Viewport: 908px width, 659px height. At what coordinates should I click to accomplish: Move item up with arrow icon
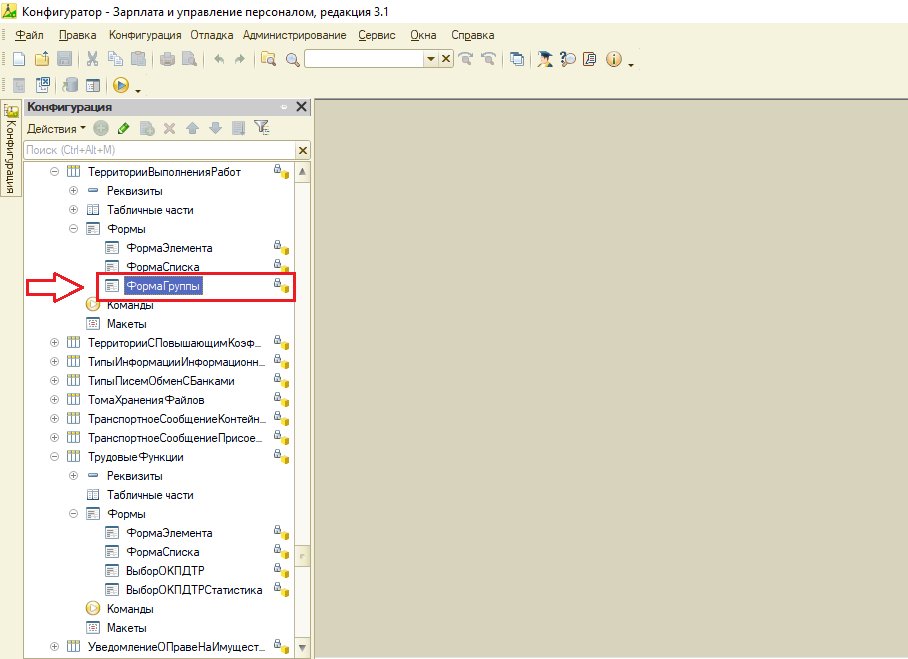pyautogui.click(x=192, y=128)
